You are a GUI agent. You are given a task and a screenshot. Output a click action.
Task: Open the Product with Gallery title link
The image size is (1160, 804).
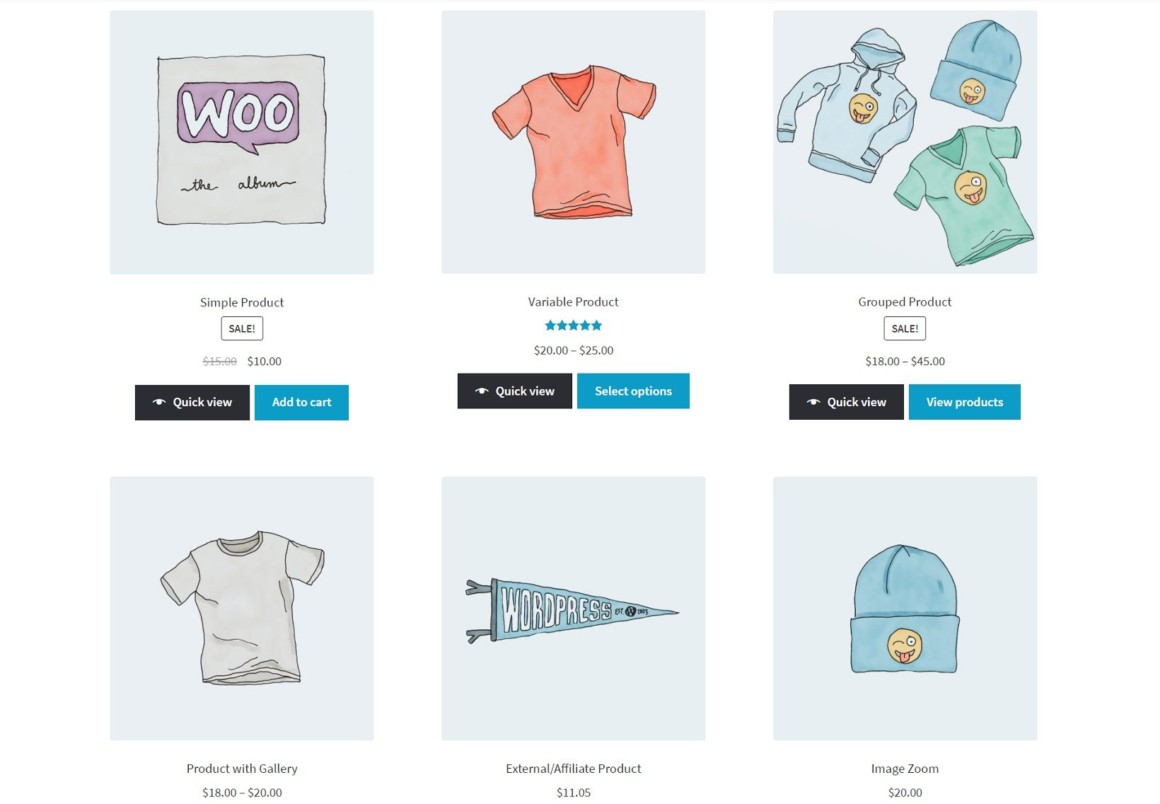click(x=242, y=768)
